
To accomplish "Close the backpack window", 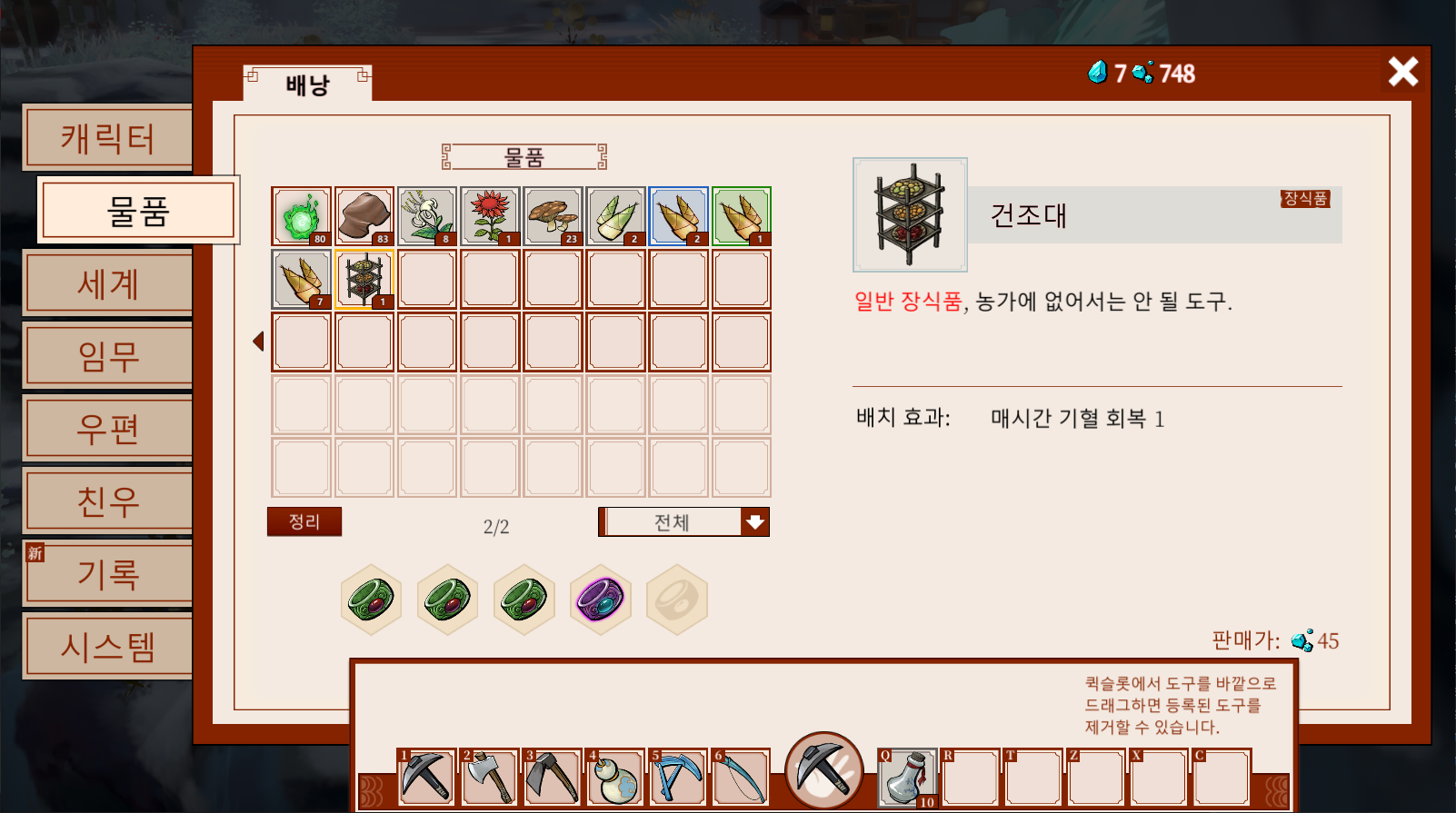I will coord(1402,72).
